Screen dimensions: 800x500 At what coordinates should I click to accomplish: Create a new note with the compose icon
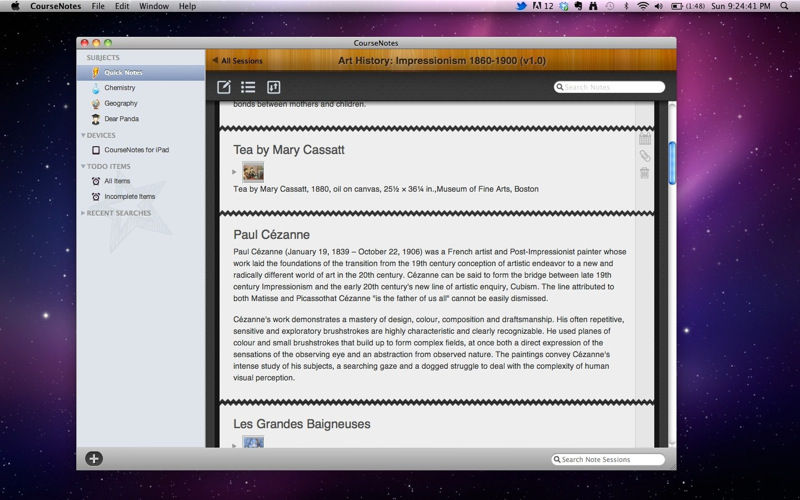click(223, 87)
